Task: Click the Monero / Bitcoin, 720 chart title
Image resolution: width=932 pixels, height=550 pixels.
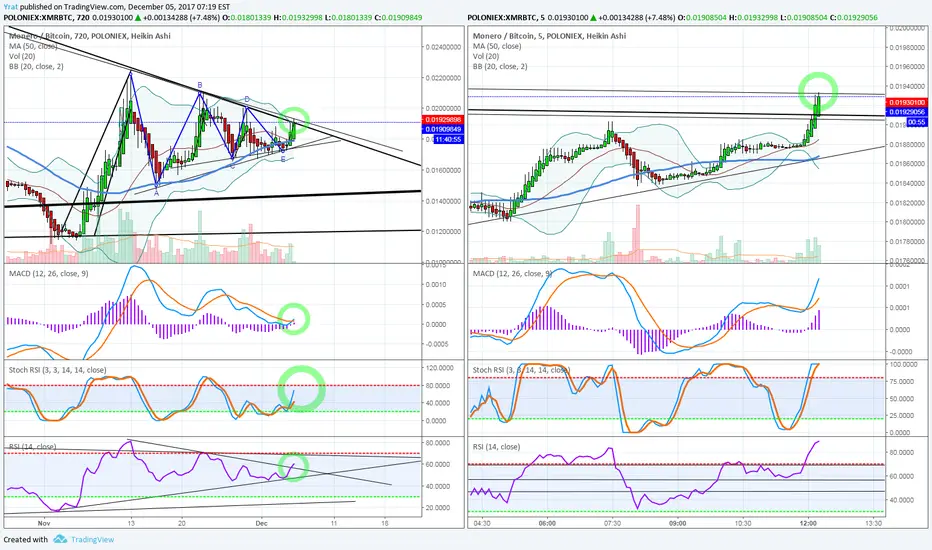Action: click(89, 36)
